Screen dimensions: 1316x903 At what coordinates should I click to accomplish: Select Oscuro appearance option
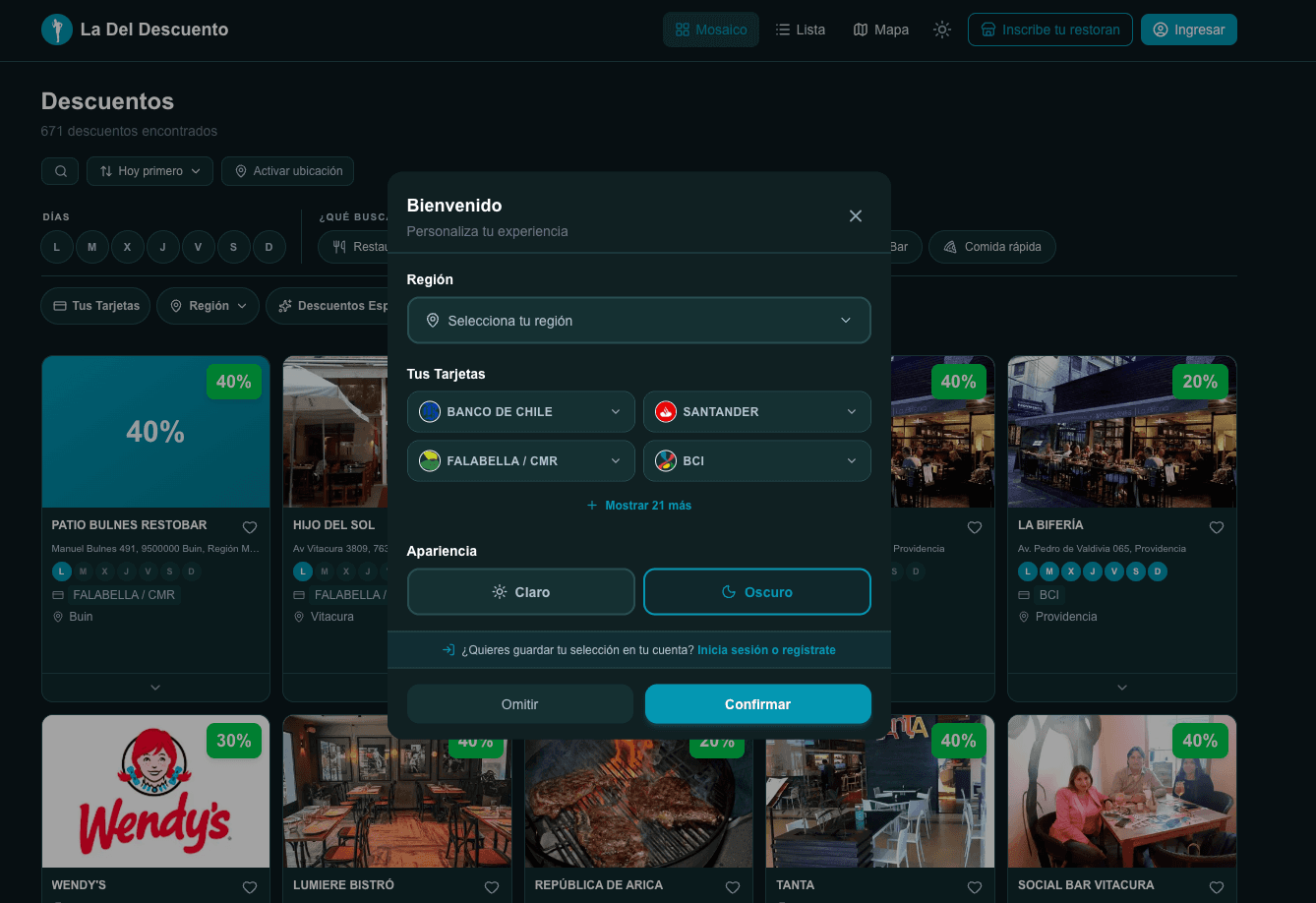(x=757, y=592)
